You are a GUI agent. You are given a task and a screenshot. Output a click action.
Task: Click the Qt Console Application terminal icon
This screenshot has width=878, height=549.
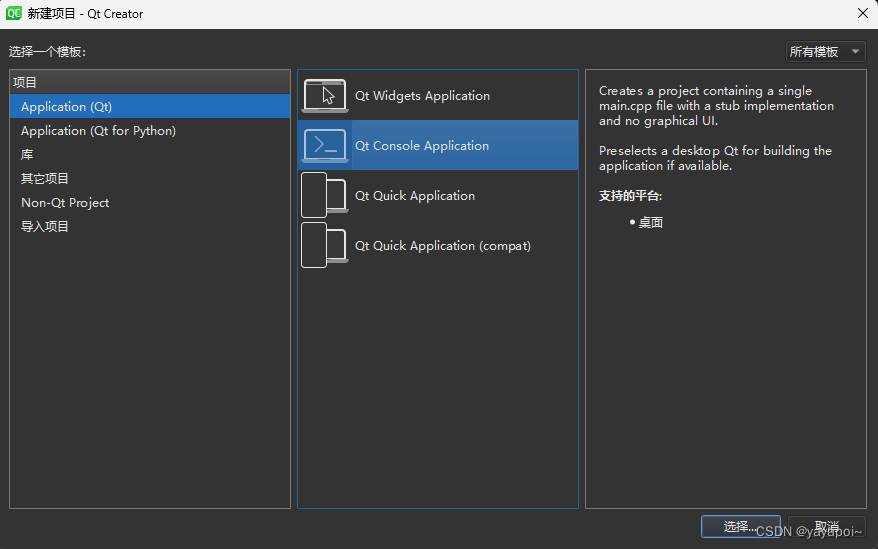(x=325, y=146)
